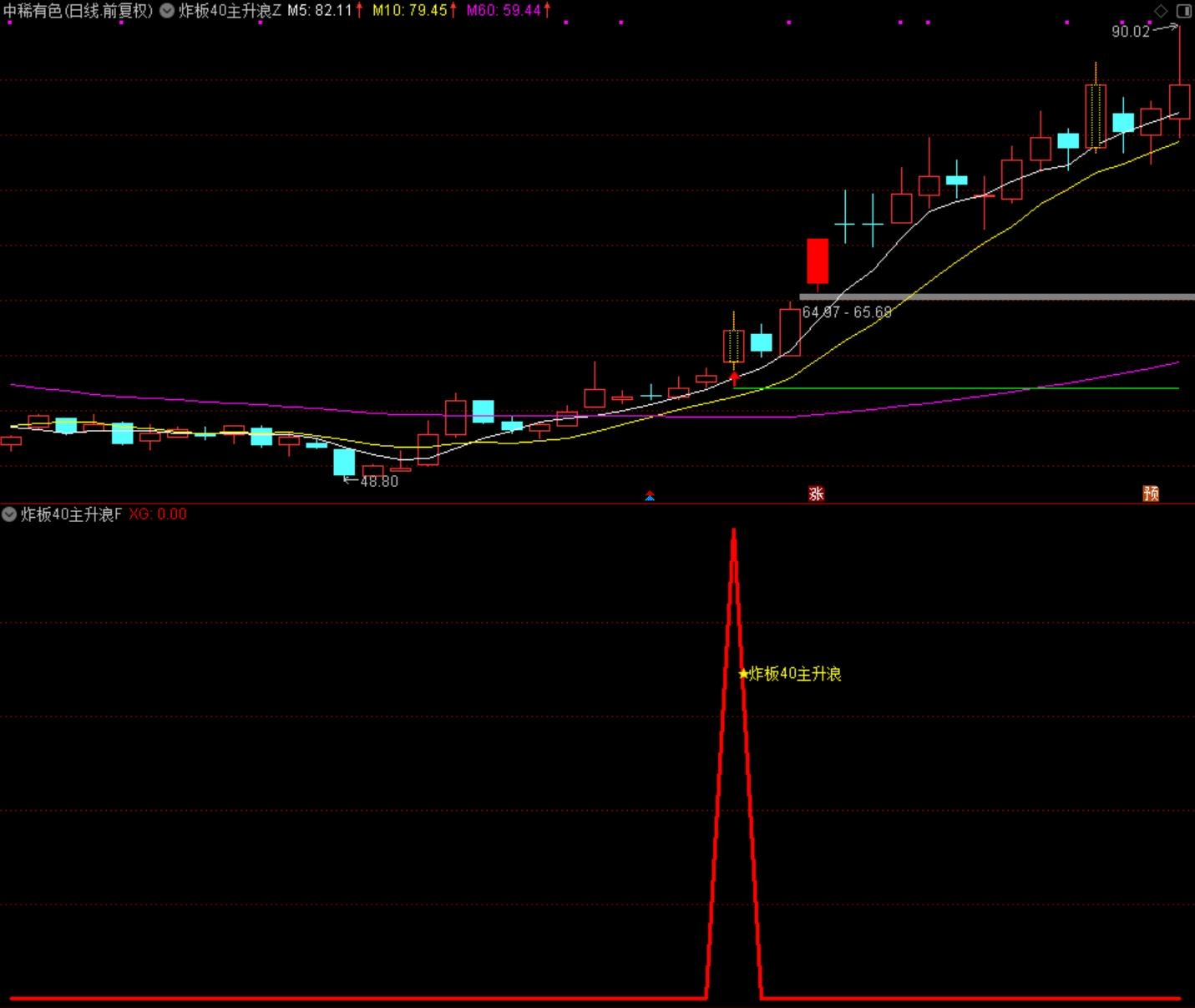Screen dimensions: 1195x1008
Task: Click the 64.97 - 65.68 gap price label
Action: pos(847,312)
